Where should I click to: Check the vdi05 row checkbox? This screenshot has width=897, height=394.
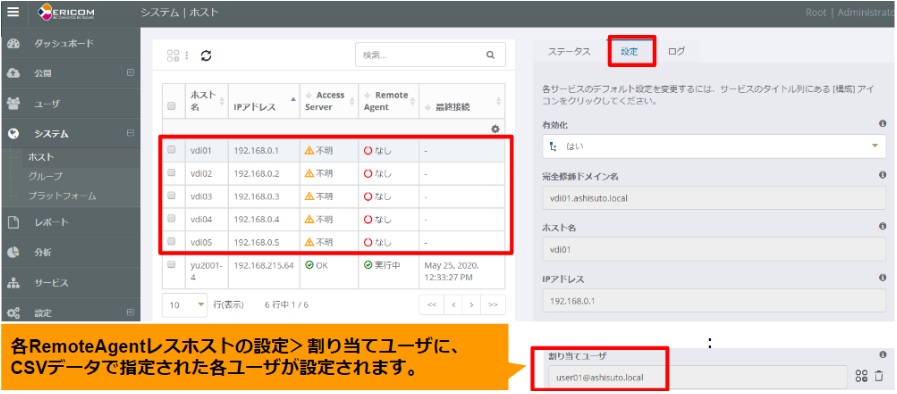(171, 241)
